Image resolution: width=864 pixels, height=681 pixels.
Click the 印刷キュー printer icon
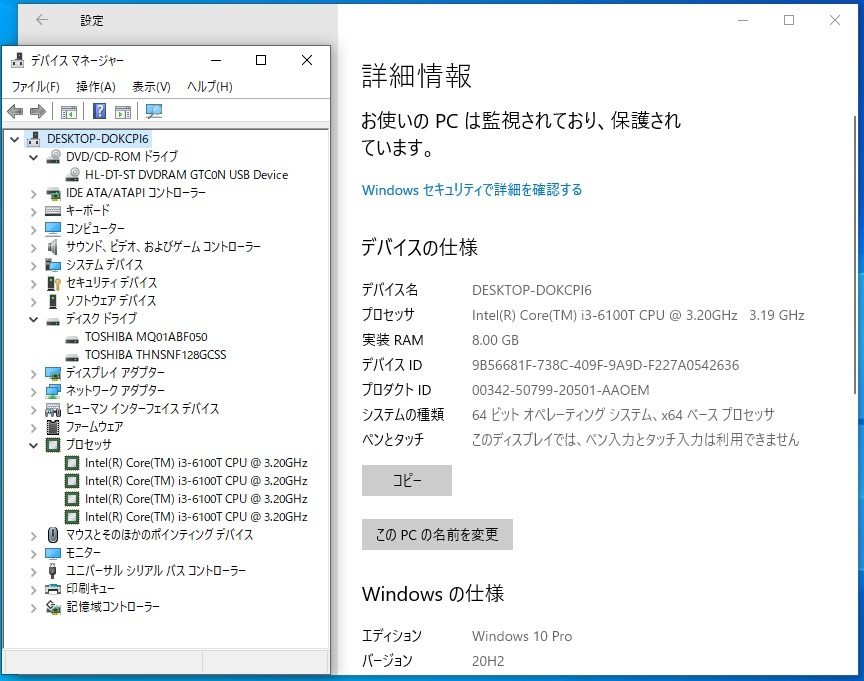coord(53,589)
